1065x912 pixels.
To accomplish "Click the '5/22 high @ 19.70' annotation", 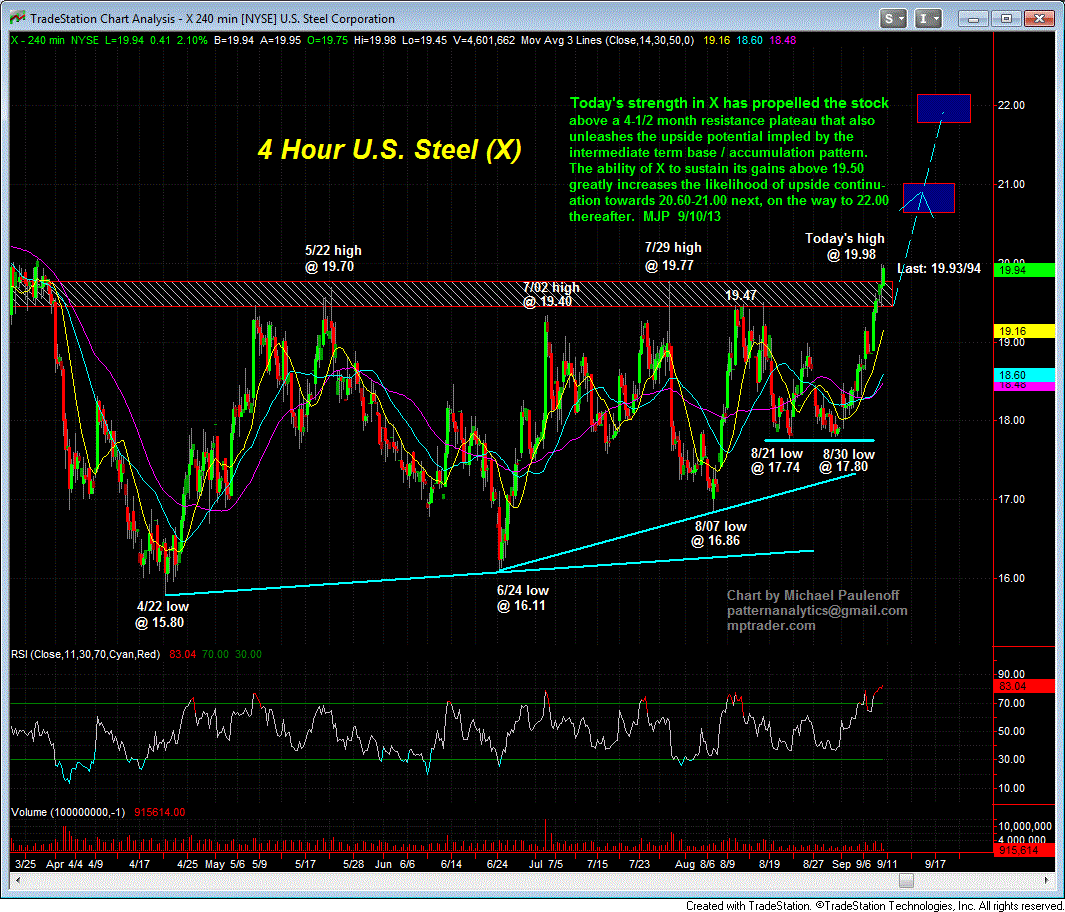I will click(x=333, y=259).
